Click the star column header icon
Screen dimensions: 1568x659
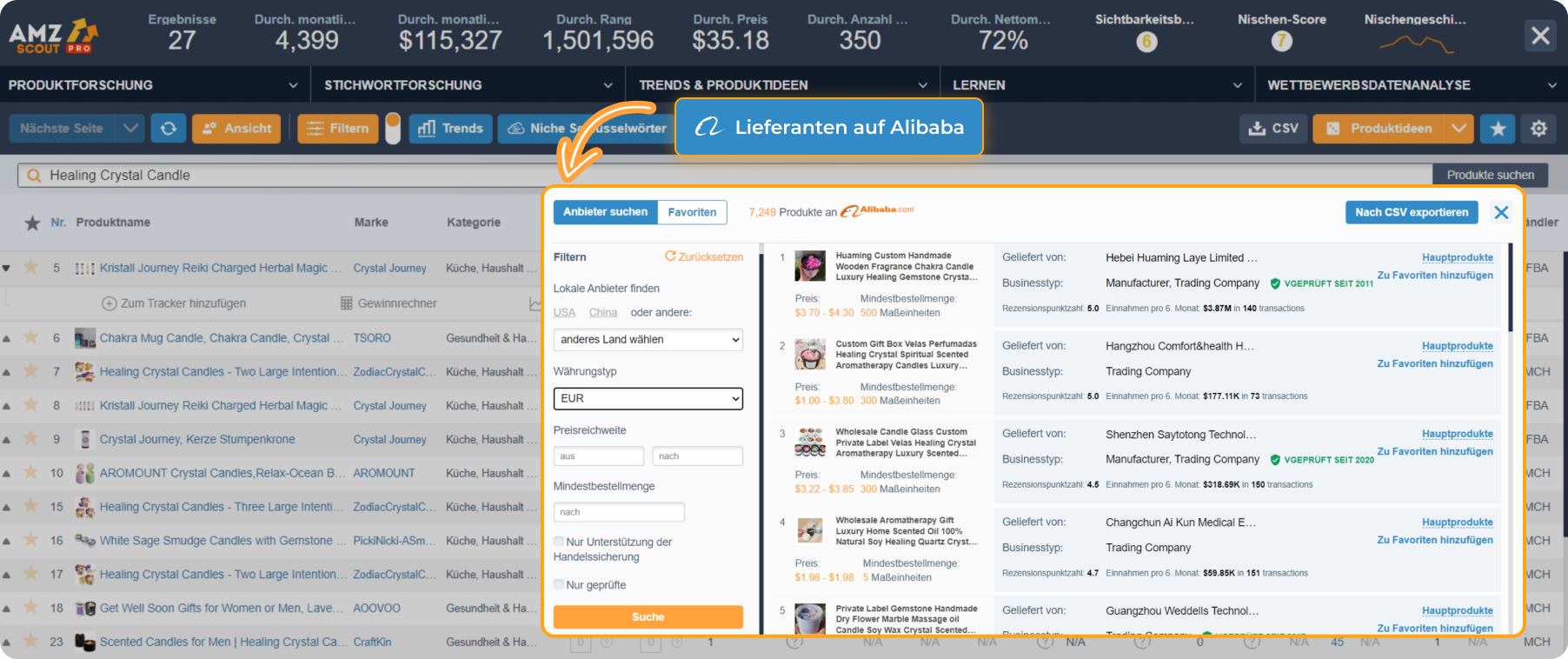pyautogui.click(x=32, y=223)
